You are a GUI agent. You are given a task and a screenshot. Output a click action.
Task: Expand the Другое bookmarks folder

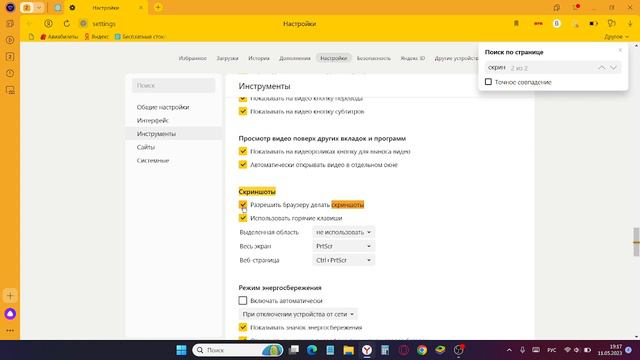point(616,37)
